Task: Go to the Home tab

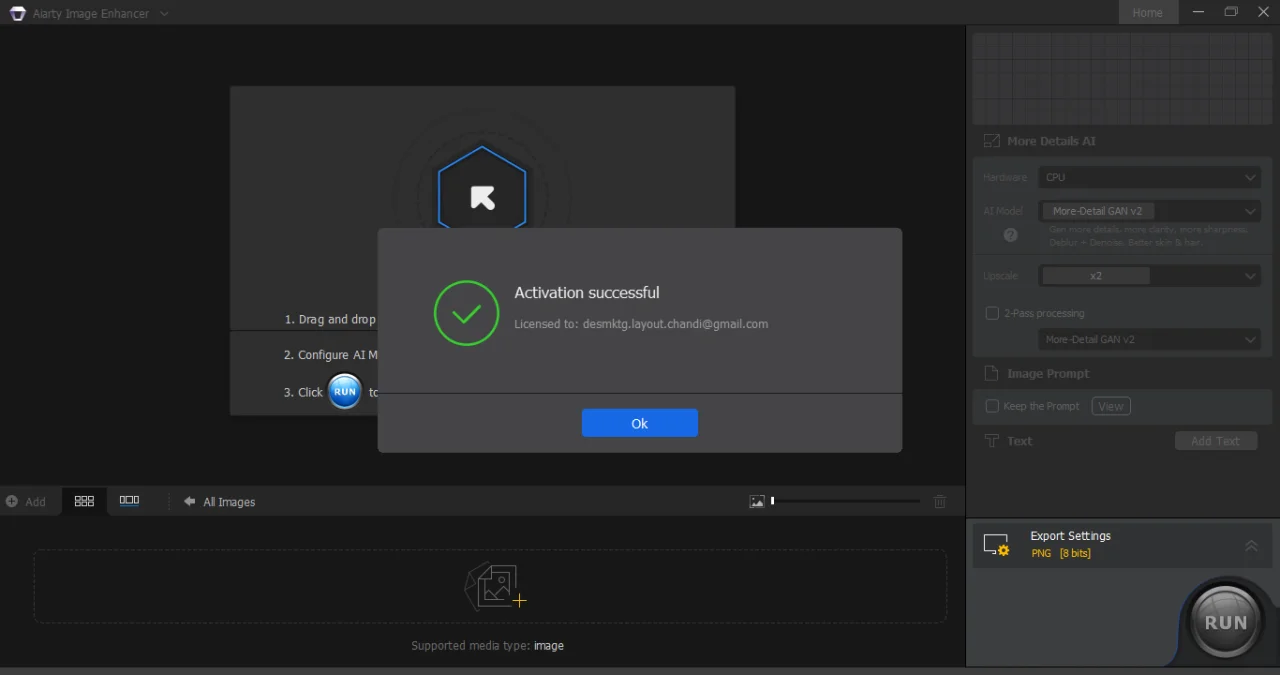Action: 1147,13
